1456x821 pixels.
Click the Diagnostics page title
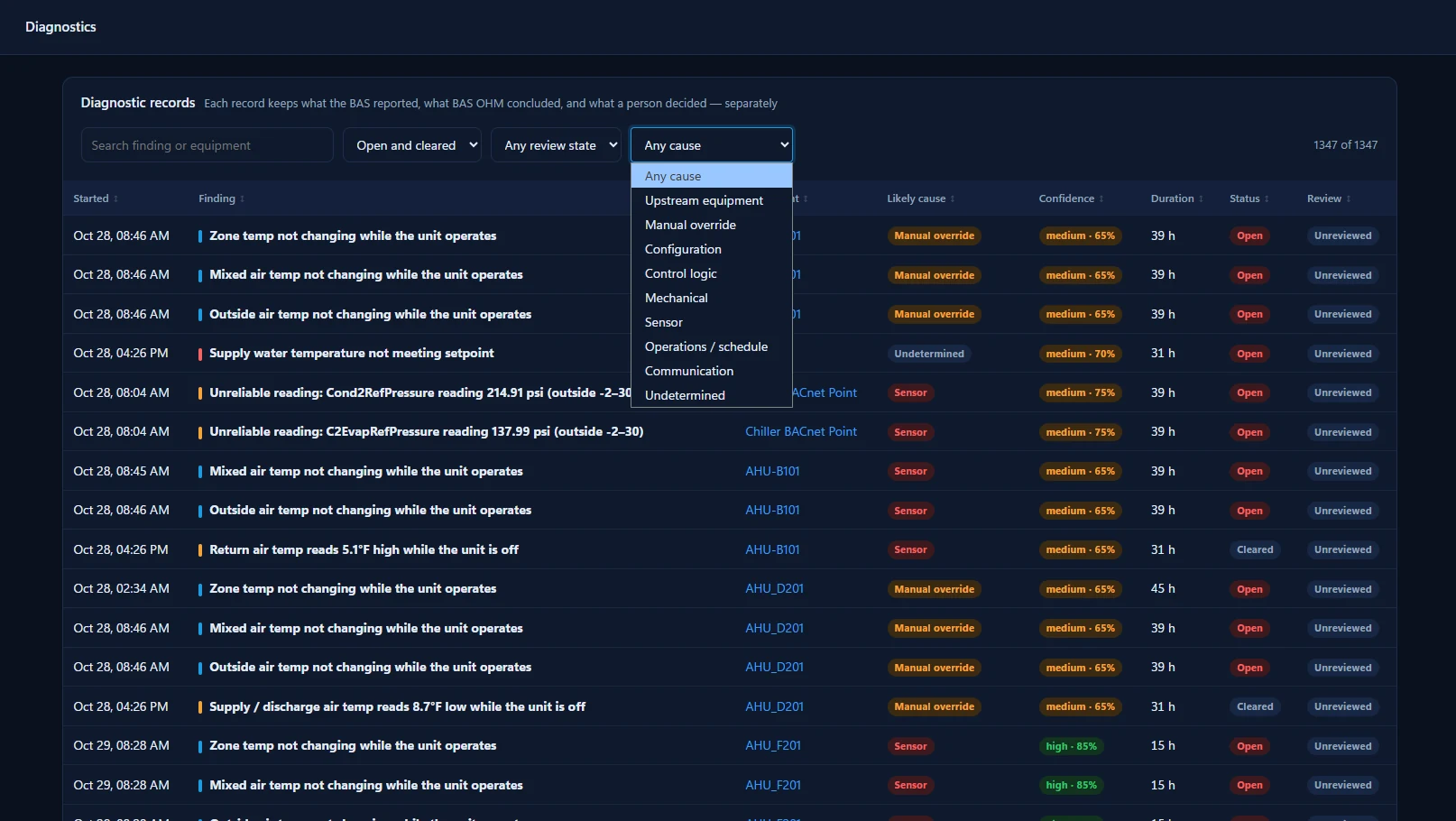point(60,27)
